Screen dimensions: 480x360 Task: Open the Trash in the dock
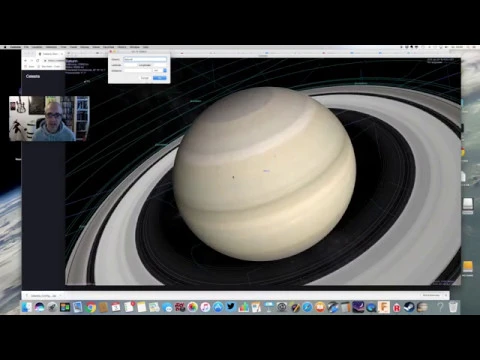[x=453, y=307]
